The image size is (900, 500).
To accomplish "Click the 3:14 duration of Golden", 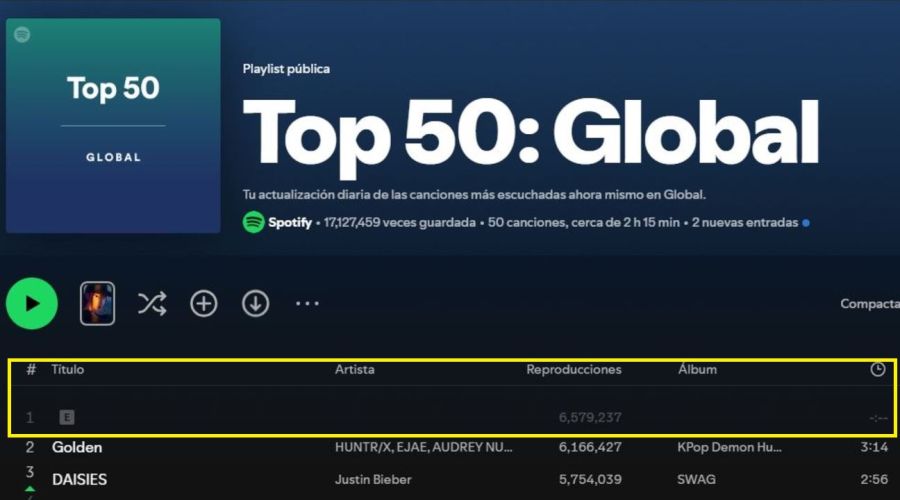I will pos(874,447).
